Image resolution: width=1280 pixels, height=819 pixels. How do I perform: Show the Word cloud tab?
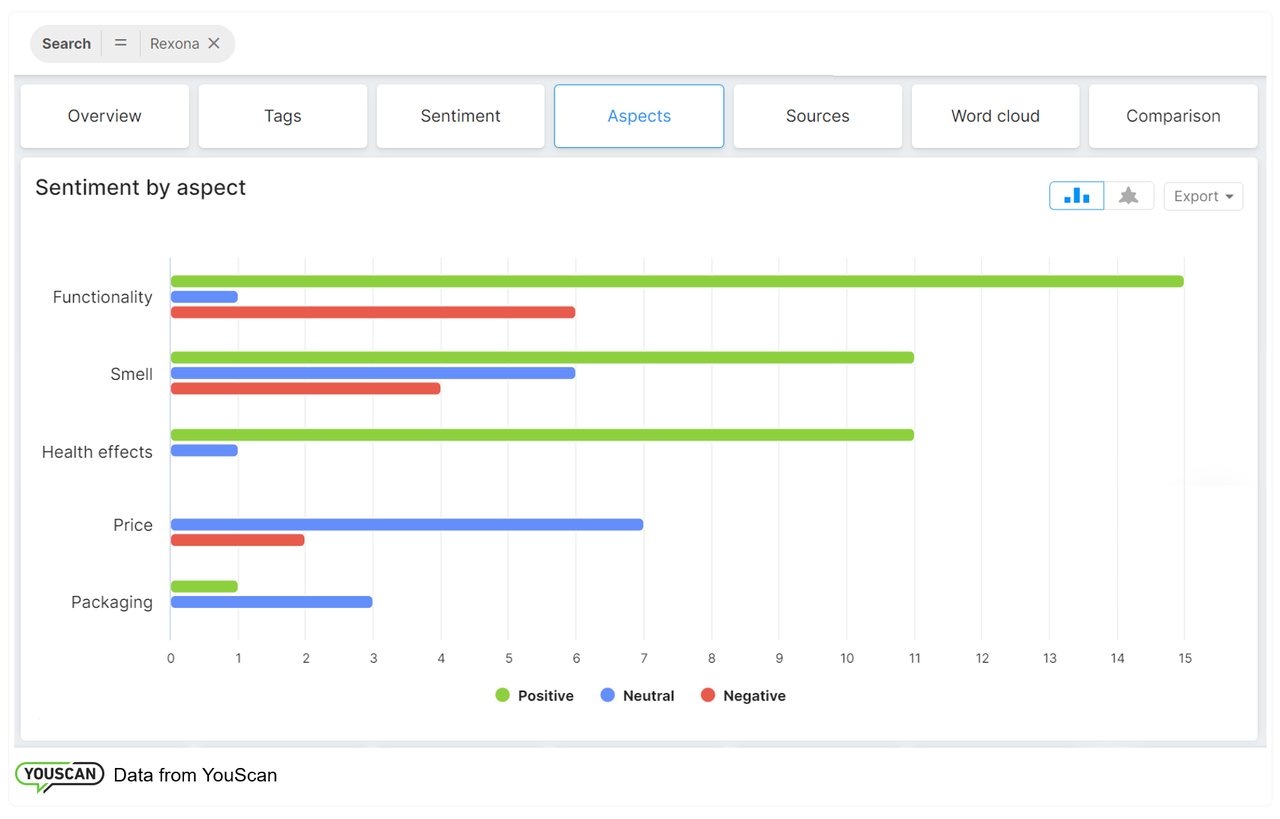coord(995,116)
